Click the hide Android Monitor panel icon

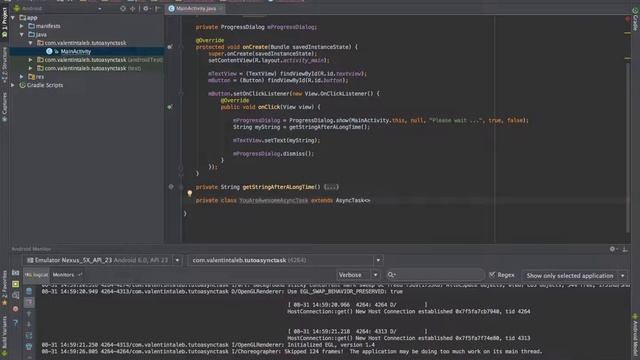625,249
